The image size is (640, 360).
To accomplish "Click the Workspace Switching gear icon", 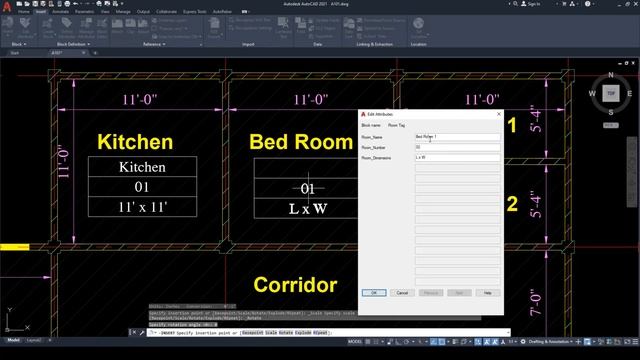I will coord(523,342).
